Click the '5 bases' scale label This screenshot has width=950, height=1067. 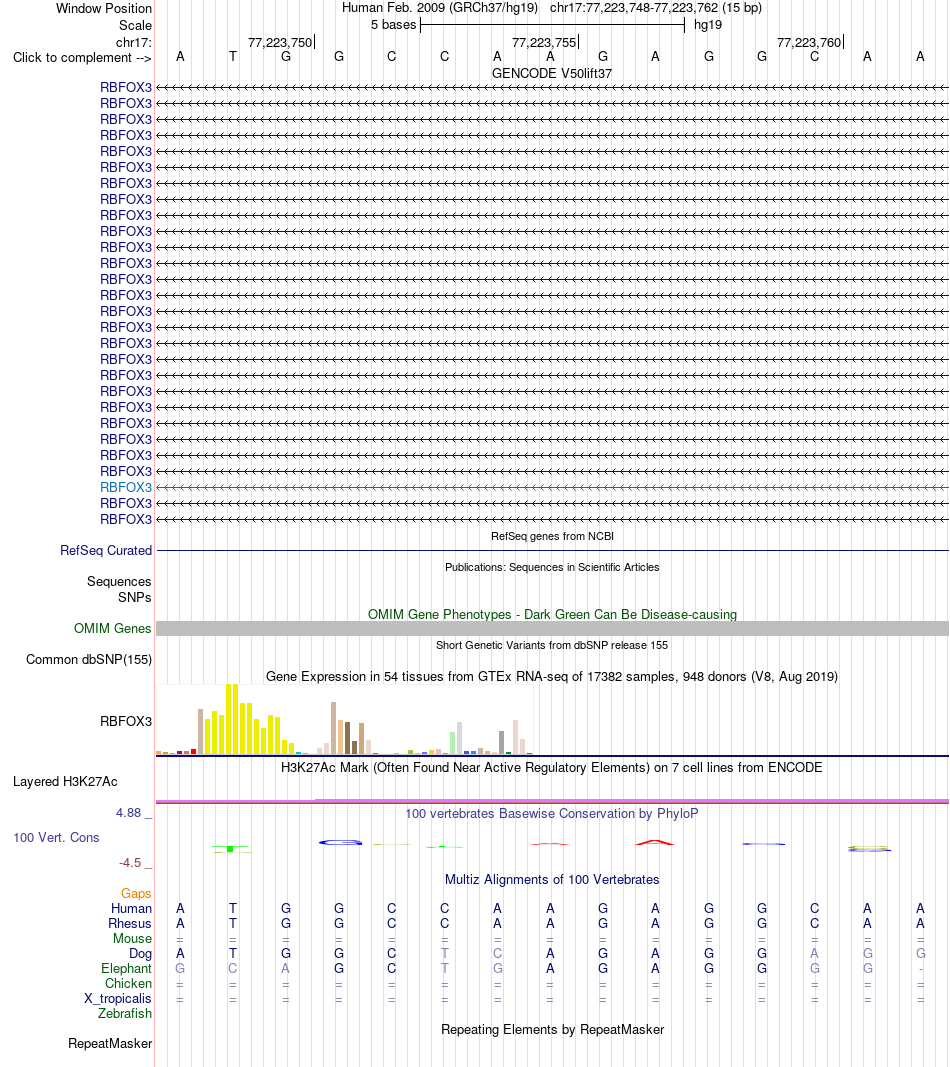[x=393, y=24]
